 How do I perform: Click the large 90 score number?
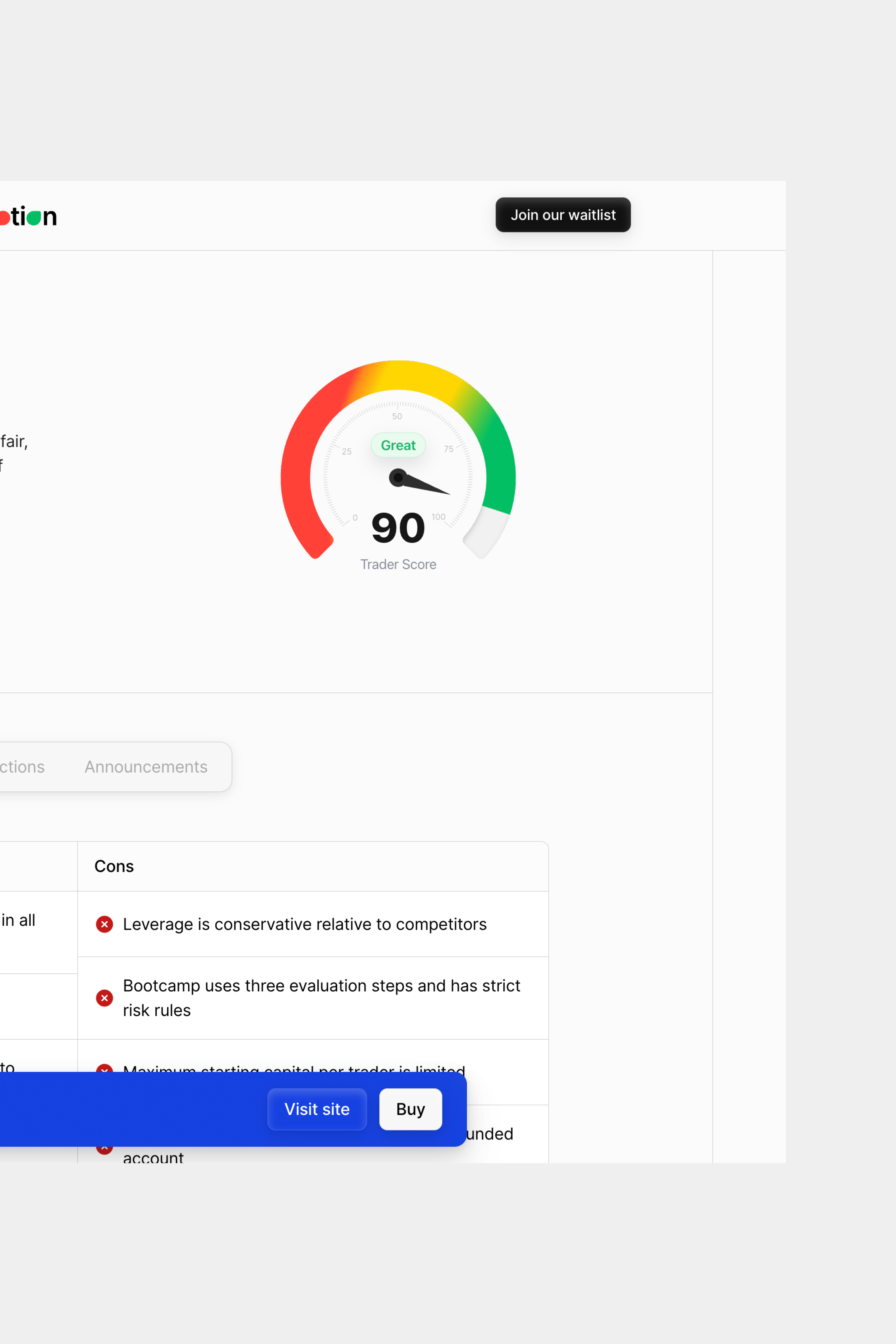pos(398,528)
